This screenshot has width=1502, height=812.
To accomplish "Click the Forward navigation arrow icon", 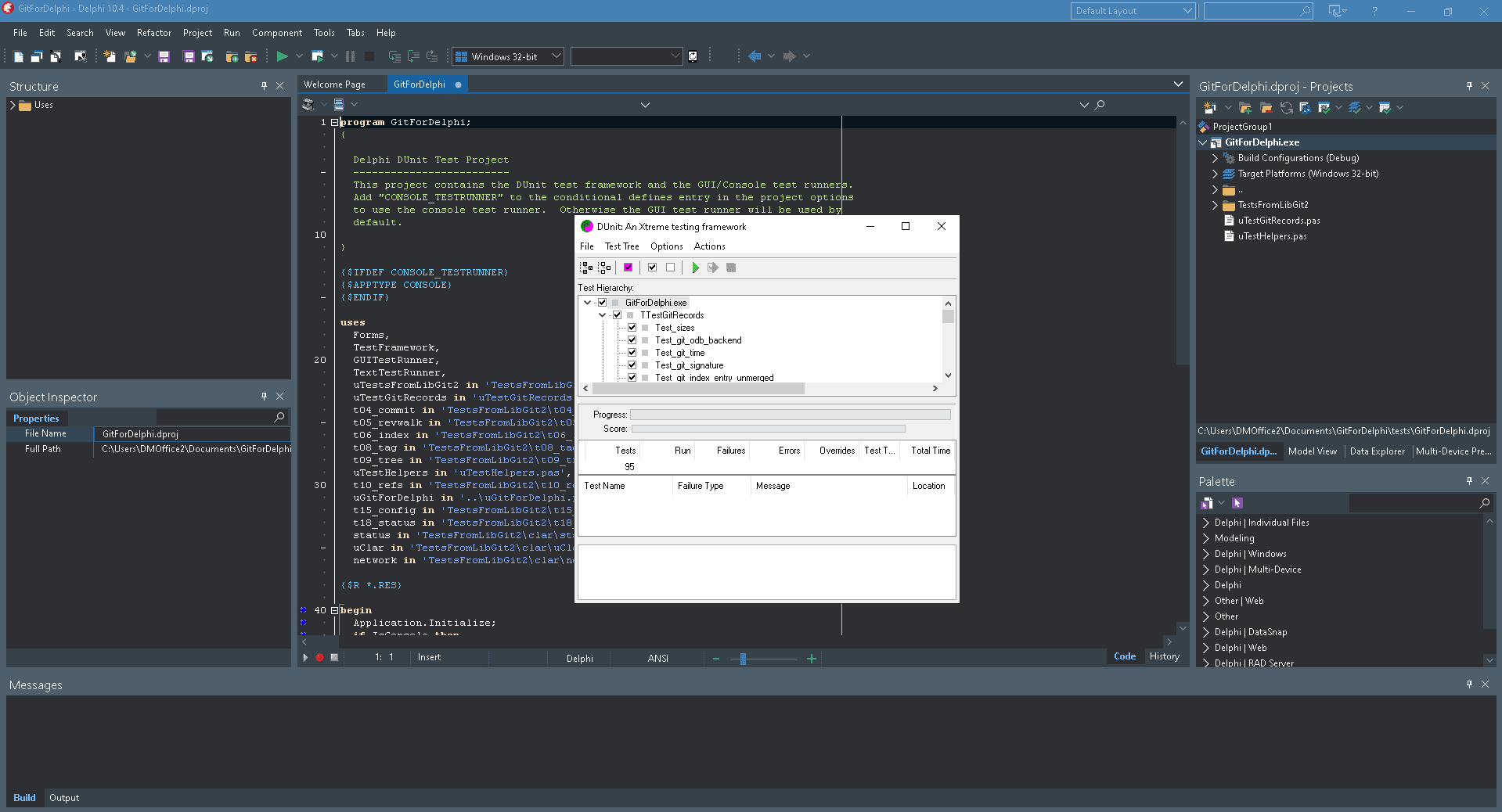I will coord(789,56).
